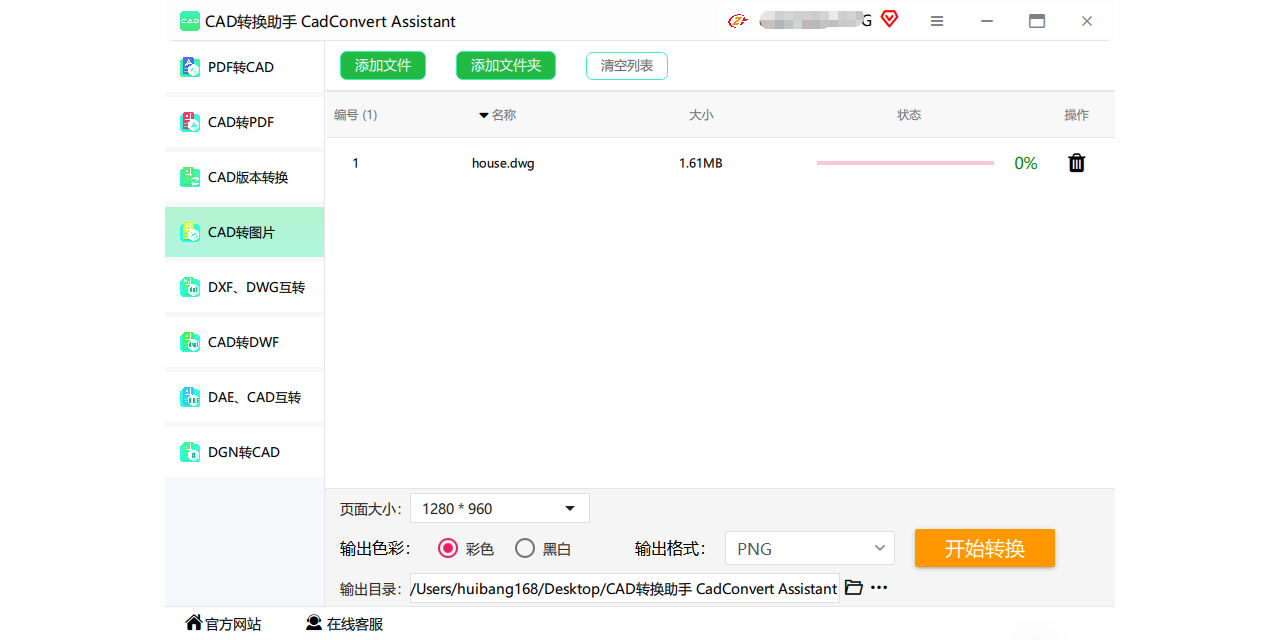Screen dimensions: 1280x640
Task: Click the CAD版本转换 sidebar icon
Action: click(x=190, y=177)
